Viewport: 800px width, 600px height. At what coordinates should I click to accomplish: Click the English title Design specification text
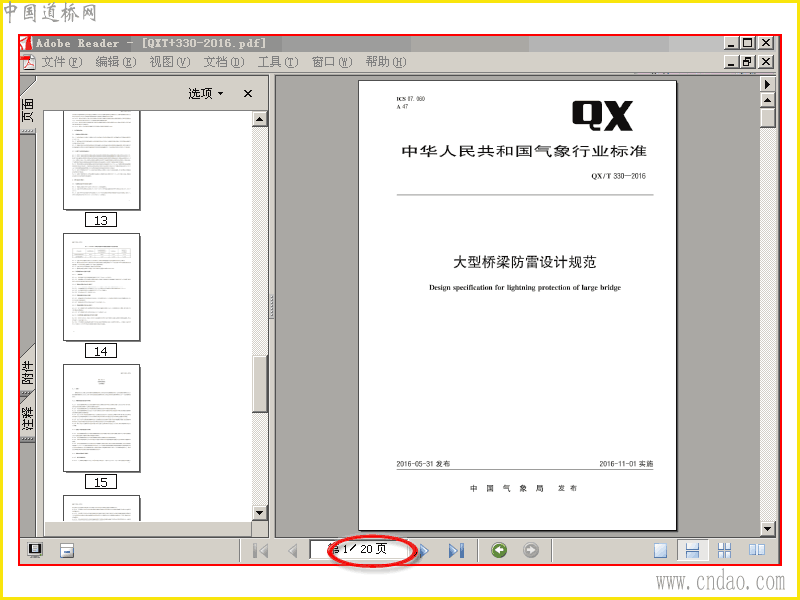(x=524, y=288)
